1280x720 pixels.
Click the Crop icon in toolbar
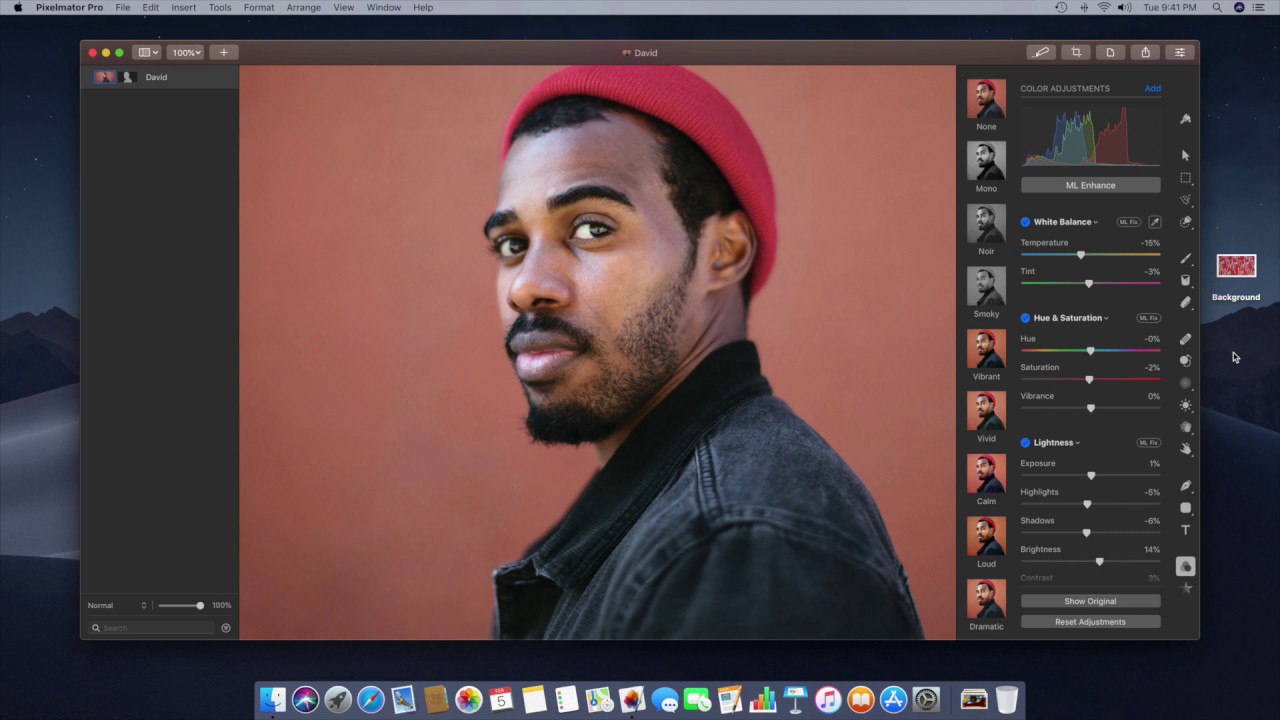click(x=1076, y=52)
